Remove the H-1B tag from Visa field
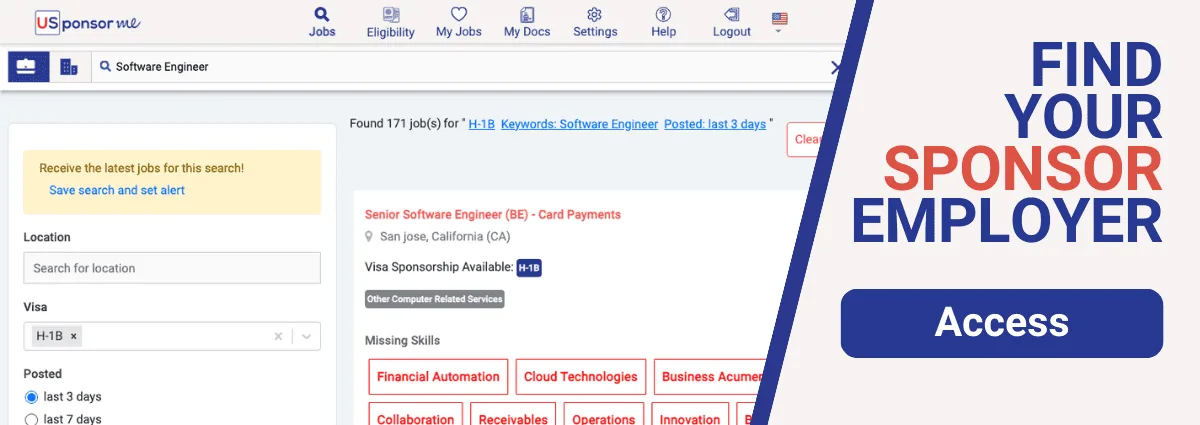The height and width of the screenshot is (425, 1200). (x=74, y=337)
